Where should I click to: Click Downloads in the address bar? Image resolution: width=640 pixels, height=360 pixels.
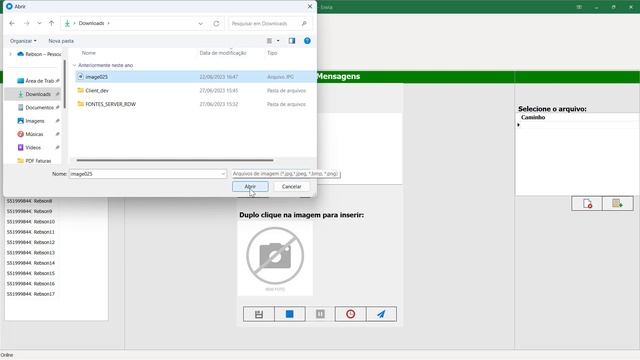91,23
